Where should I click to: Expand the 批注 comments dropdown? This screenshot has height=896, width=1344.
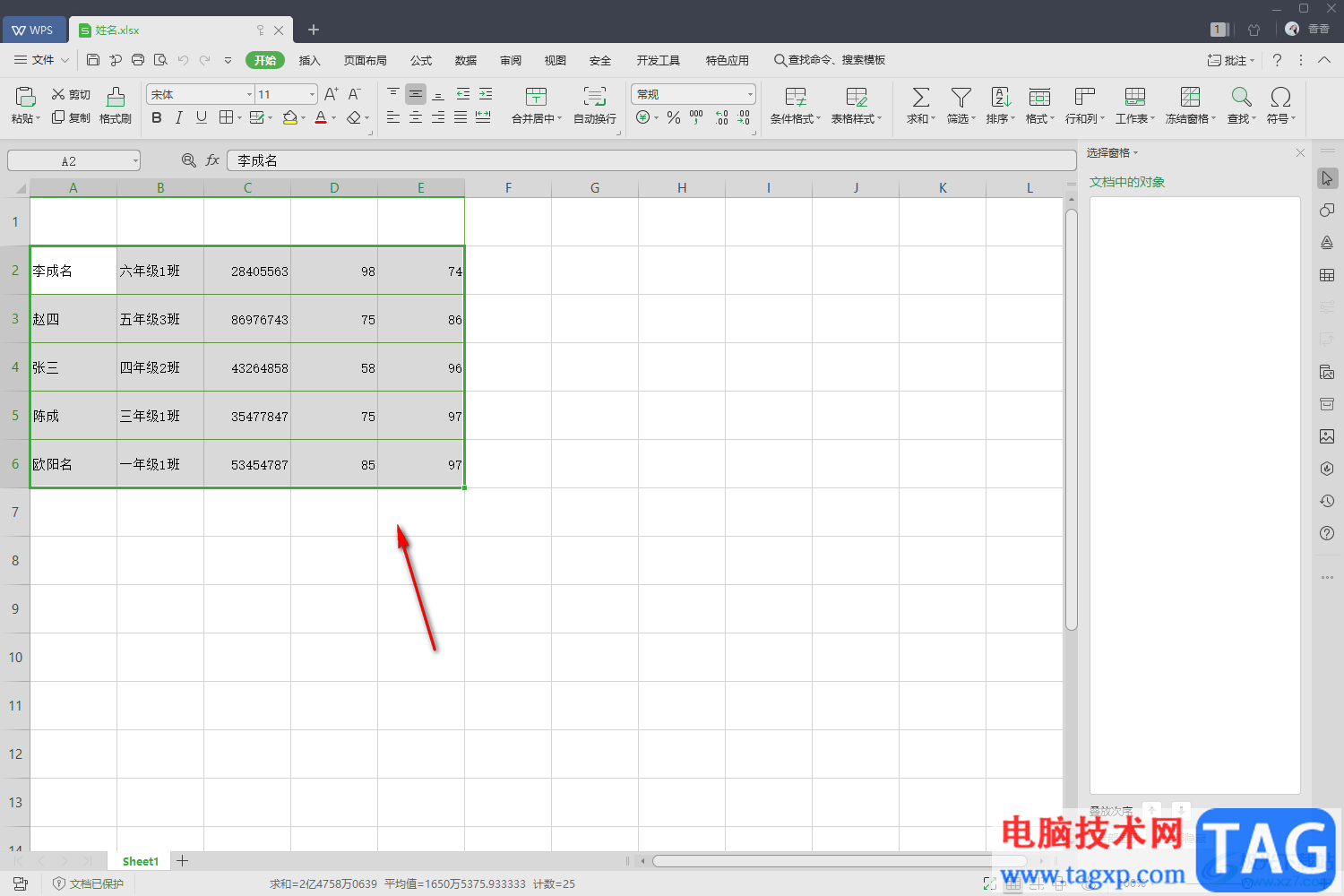(1252, 60)
